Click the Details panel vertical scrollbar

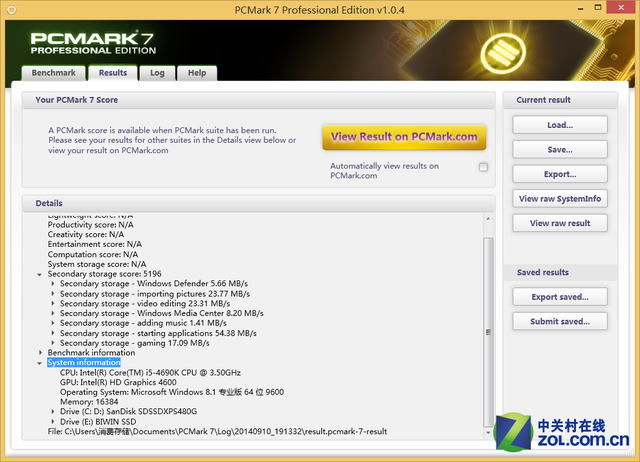tap(488, 330)
